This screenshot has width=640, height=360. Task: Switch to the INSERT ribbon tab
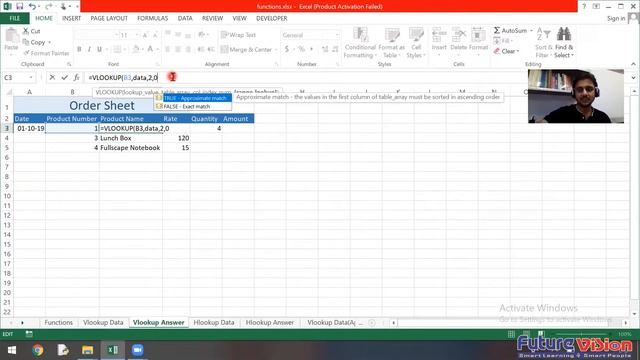point(71,18)
